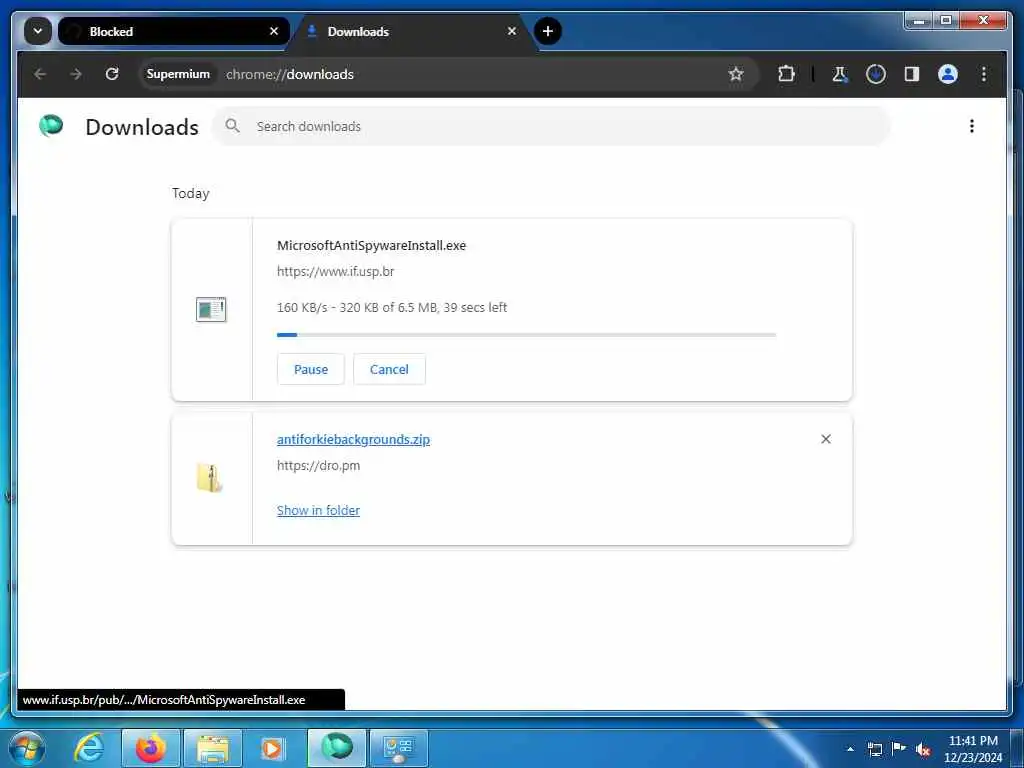Click MicrosoftAntiSpywareInstall.exe file icon
The height and width of the screenshot is (768, 1024).
(211, 310)
